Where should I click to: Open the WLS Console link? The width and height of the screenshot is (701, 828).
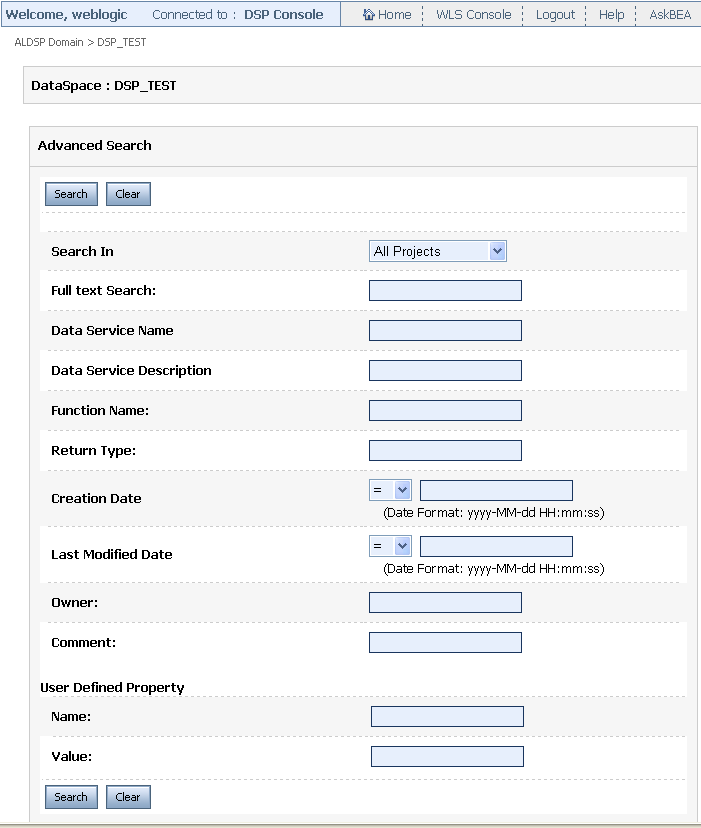coord(473,15)
